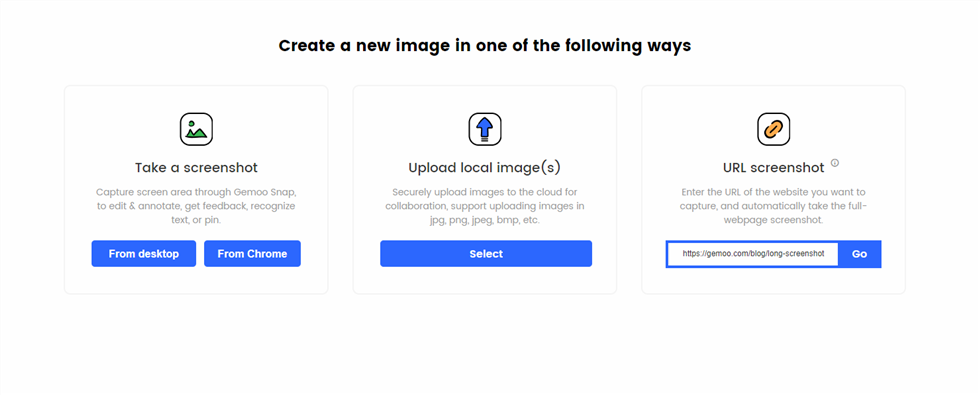Click the Take a screenshot heading
This screenshot has height=395, width=980.
[196, 168]
